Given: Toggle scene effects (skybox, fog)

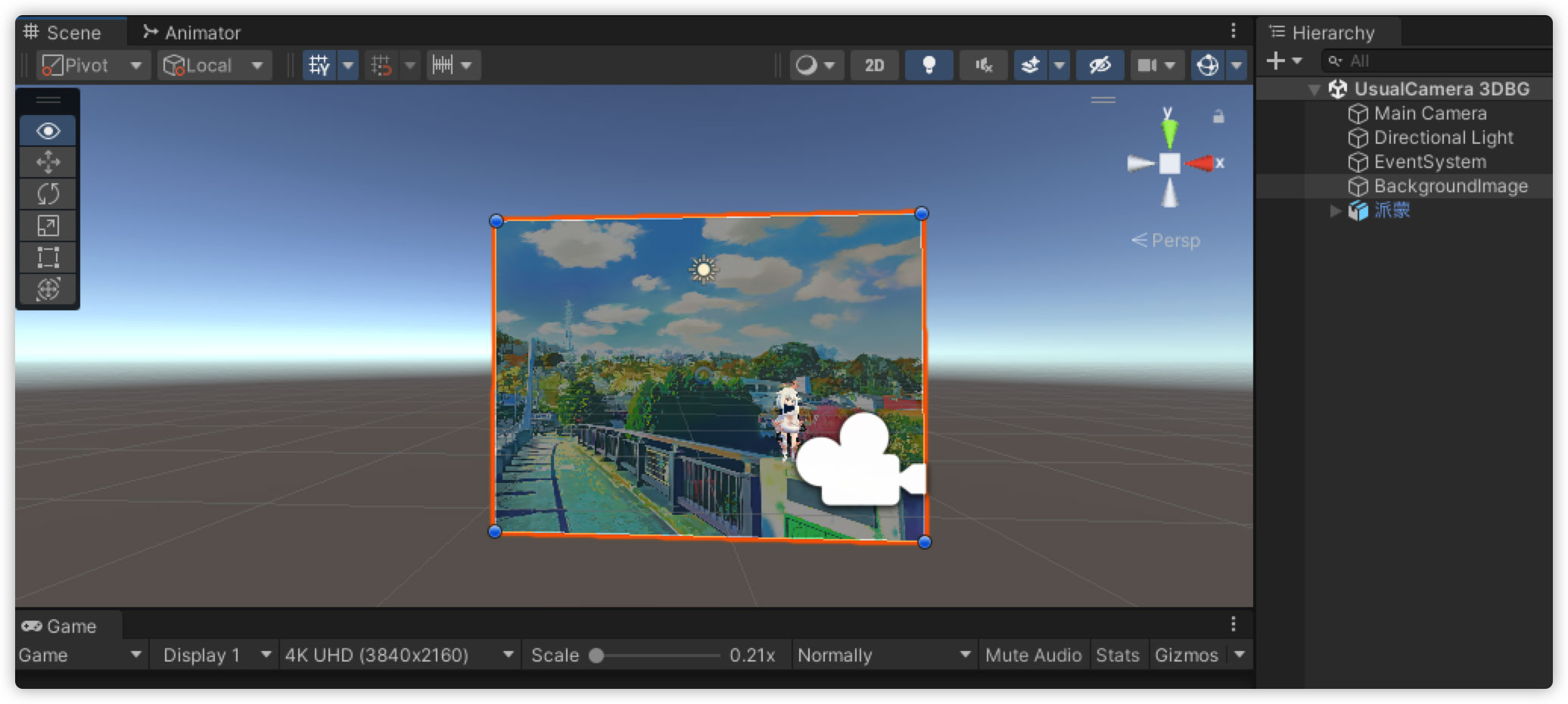Looking at the screenshot, I should pyautogui.click(x=1031, y=65).
